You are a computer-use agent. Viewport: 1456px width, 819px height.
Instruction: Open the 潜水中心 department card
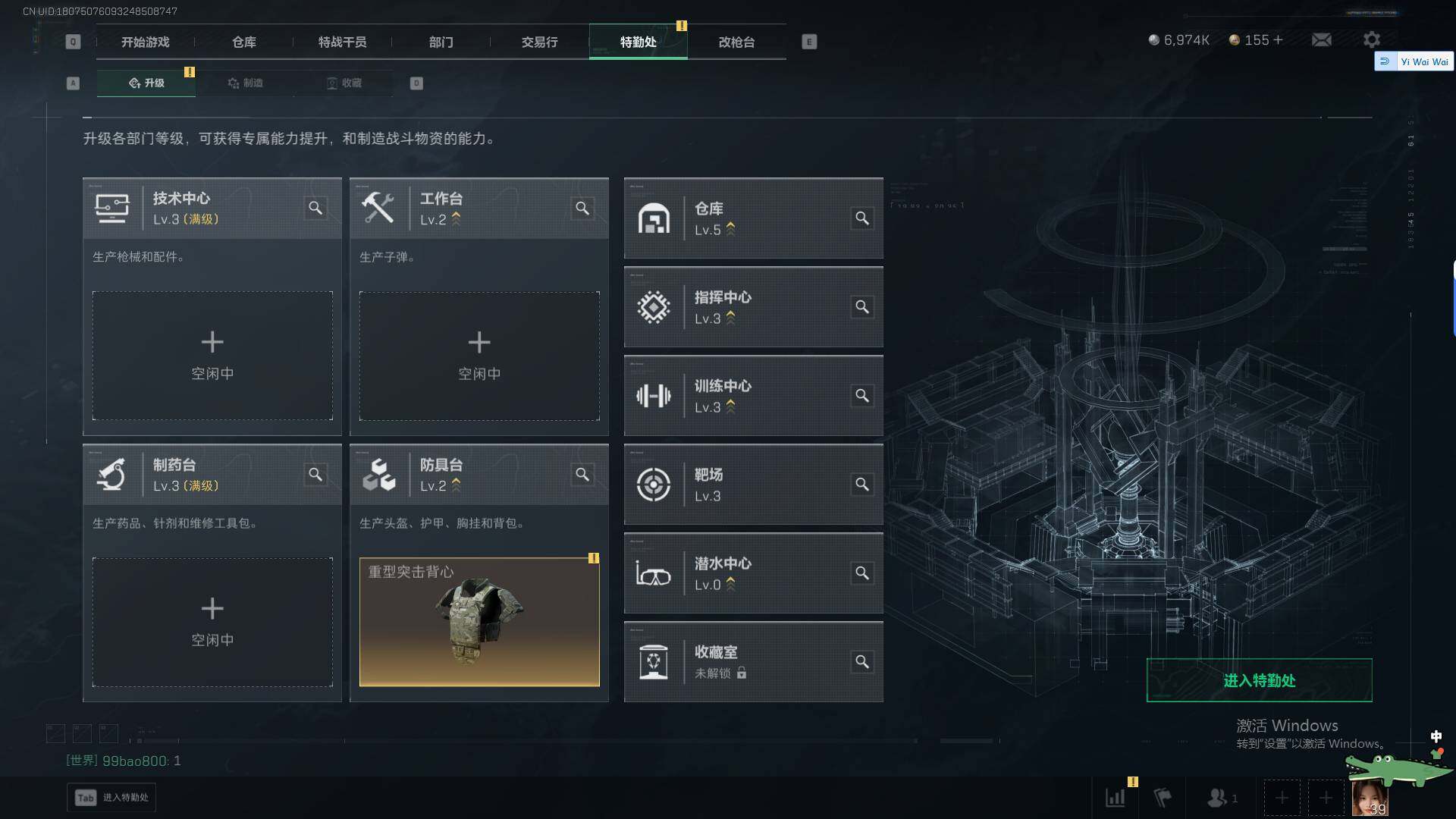(753, 573)
